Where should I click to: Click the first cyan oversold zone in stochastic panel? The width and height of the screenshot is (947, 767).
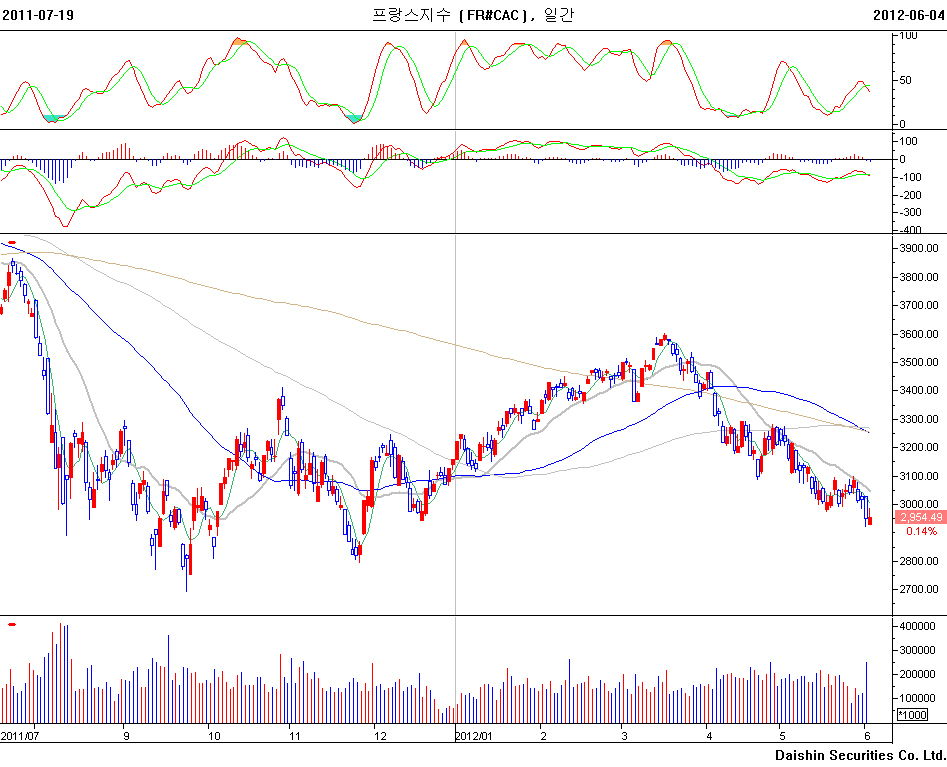point(54,118)
